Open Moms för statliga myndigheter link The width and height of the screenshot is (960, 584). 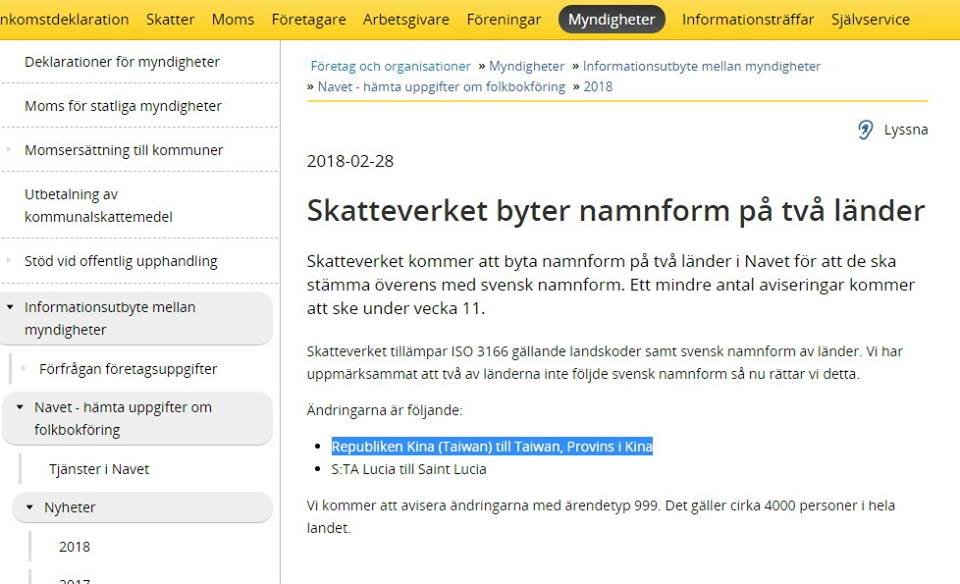pos(123,106)
